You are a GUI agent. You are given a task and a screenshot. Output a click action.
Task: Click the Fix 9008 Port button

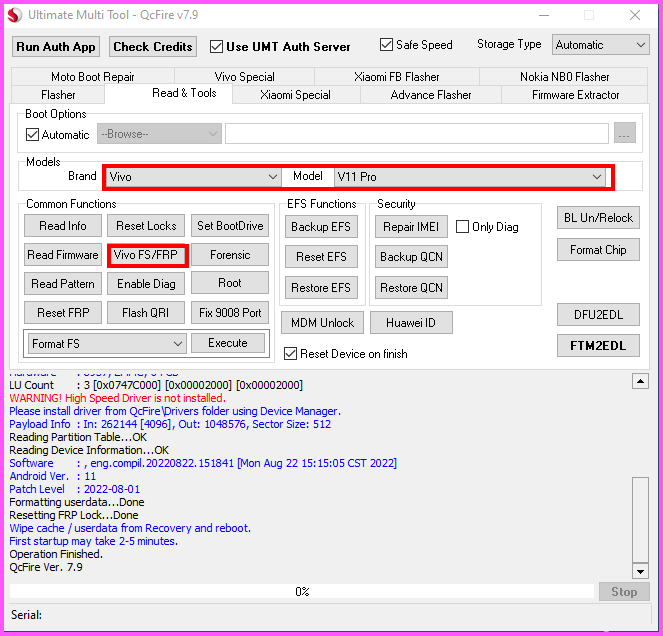pos(230,313)
